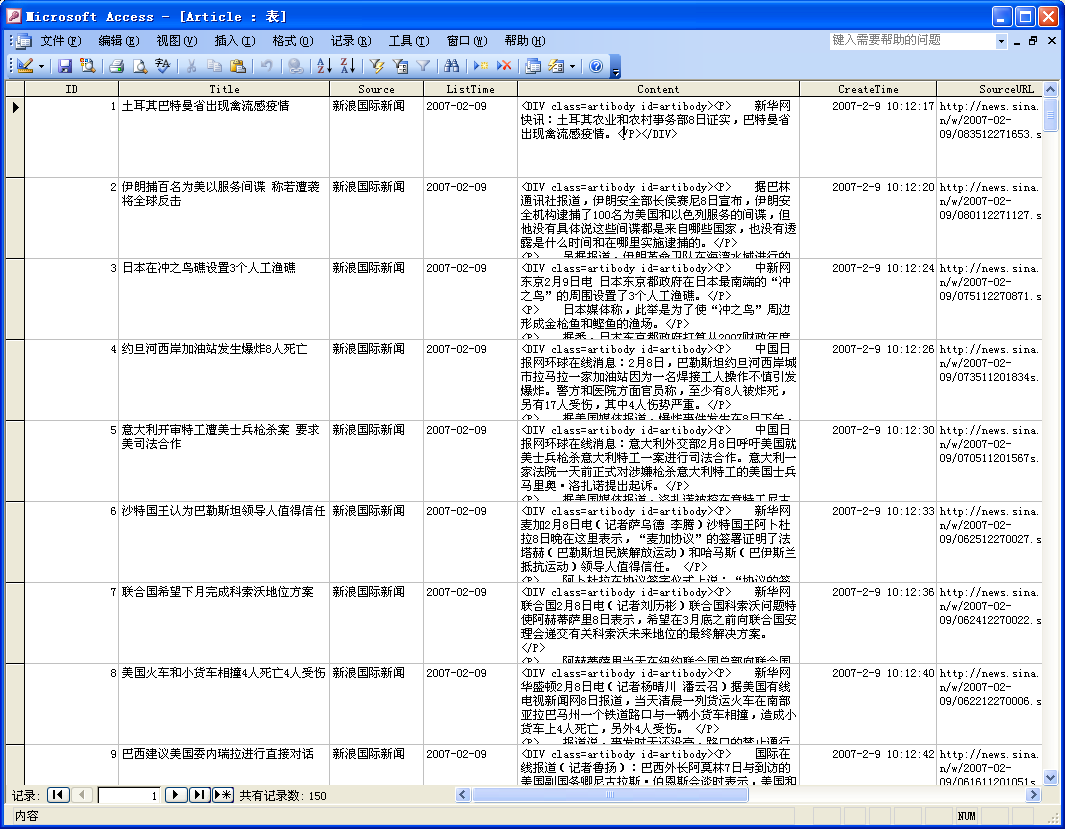Click the Content column header
The width and height of the screenshot is (1065, 830).
click(658, 89)
